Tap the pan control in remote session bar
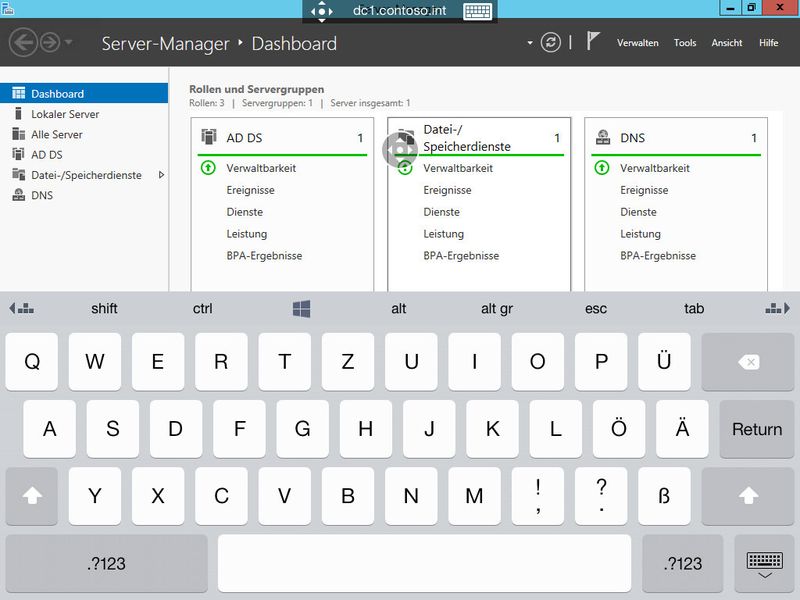Image resolution: width=800 pixels, height=600 pixels. pos(321,11)
